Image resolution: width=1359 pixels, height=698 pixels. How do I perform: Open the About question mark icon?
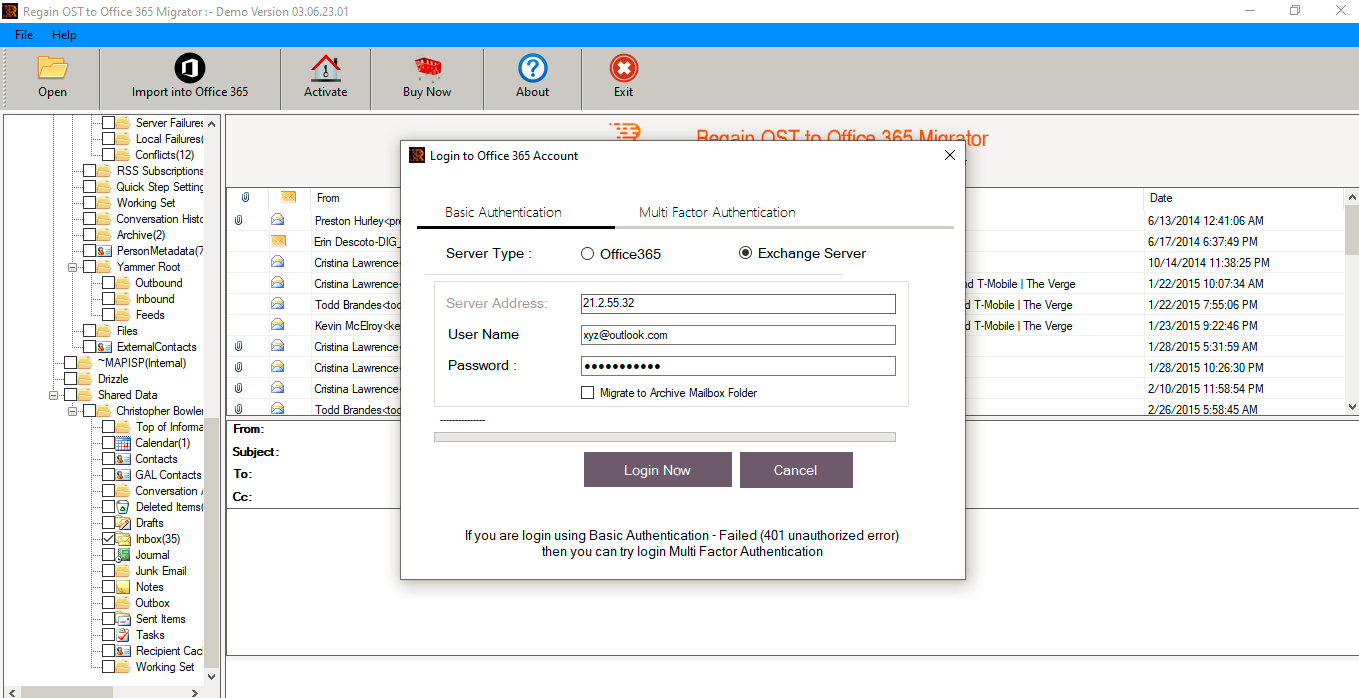[532, 68]
